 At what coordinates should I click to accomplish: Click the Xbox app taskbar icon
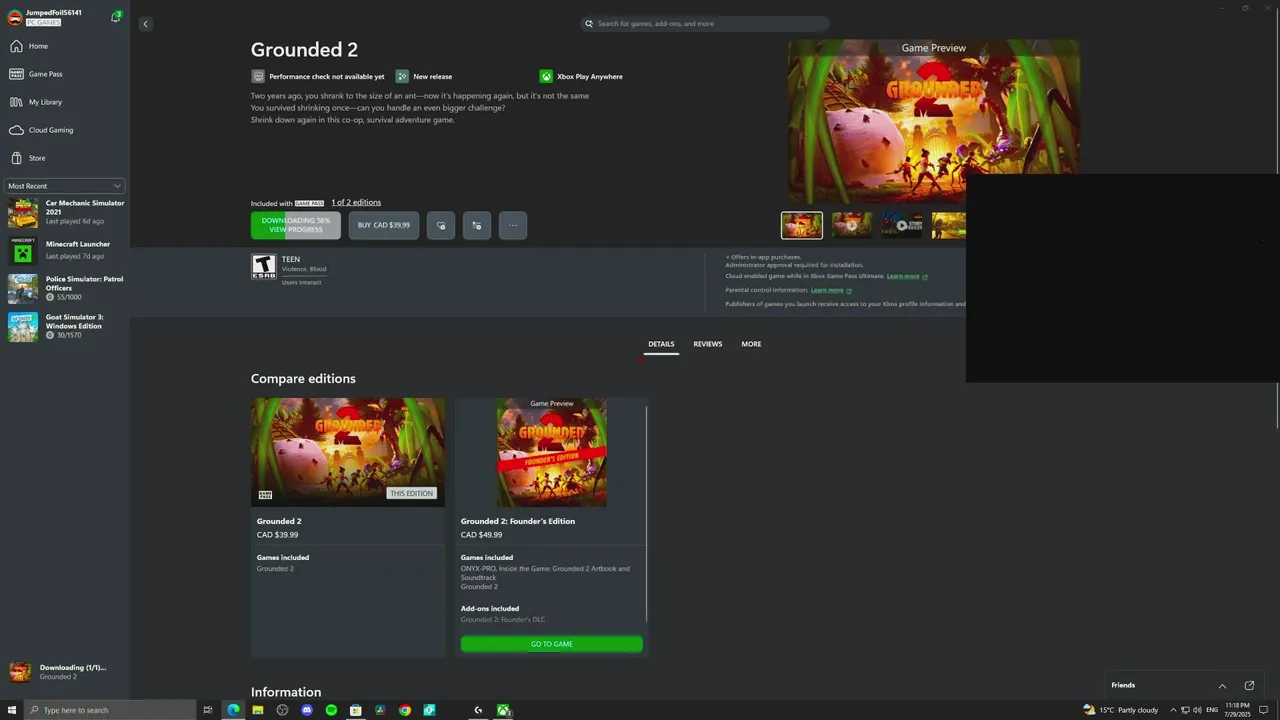503,710
